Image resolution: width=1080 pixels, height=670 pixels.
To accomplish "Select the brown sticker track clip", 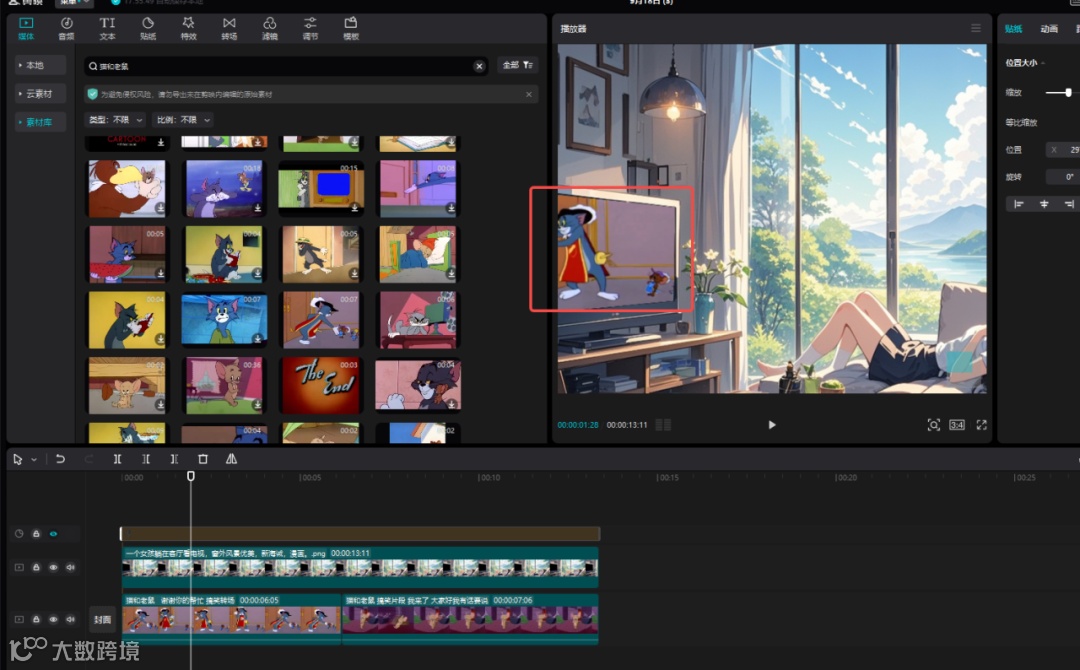I will [360, 534].
